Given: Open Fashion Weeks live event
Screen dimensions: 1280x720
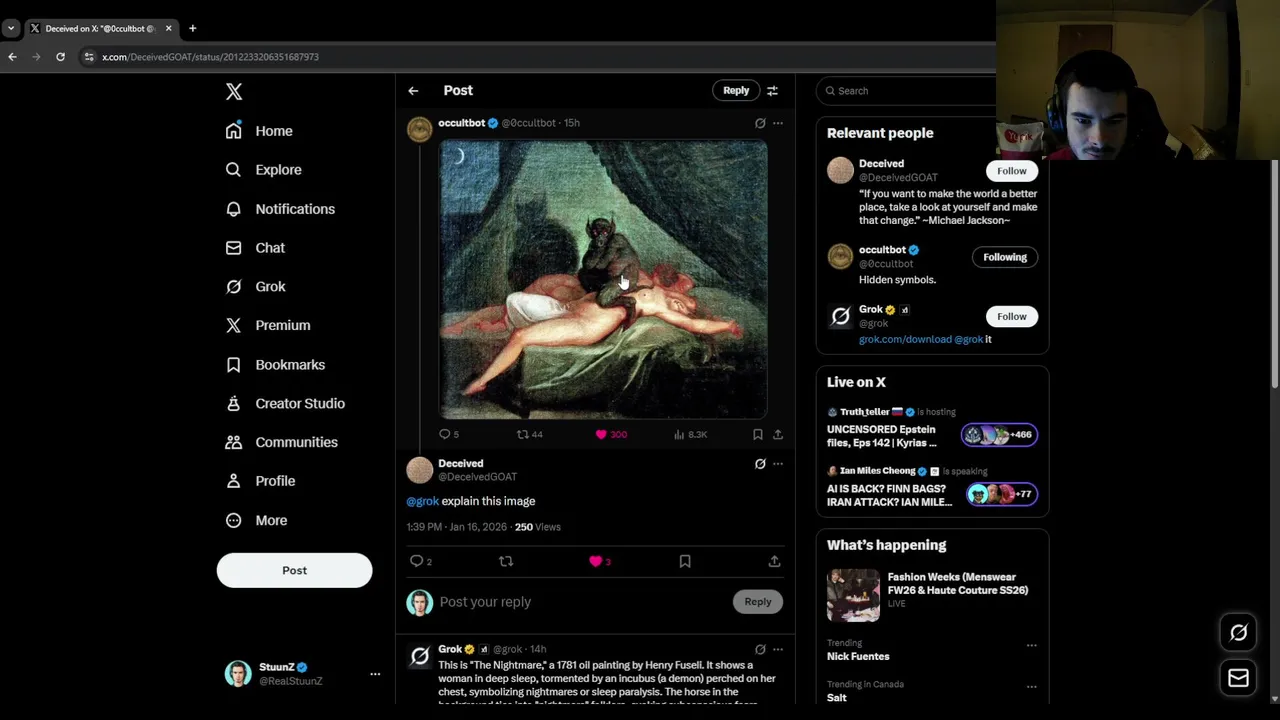Looking at the screenshot, I should [x=932, y=594].
